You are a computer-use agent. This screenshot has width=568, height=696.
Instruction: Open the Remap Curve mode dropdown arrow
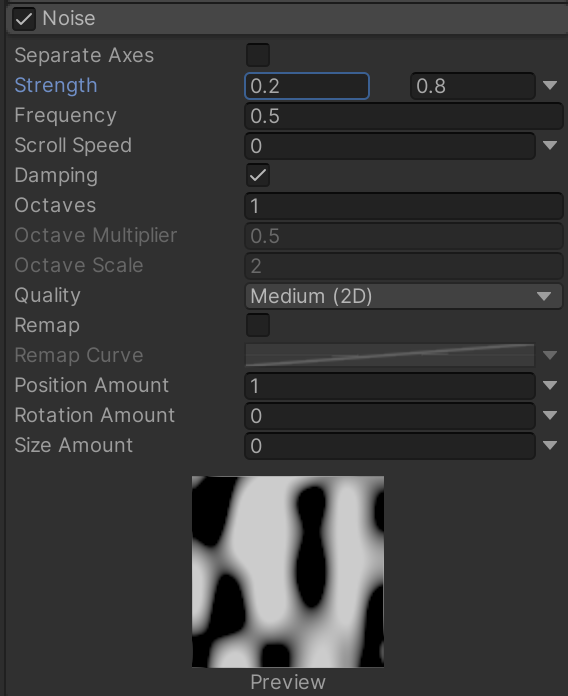pyautogui.click(x=550, y=355)
